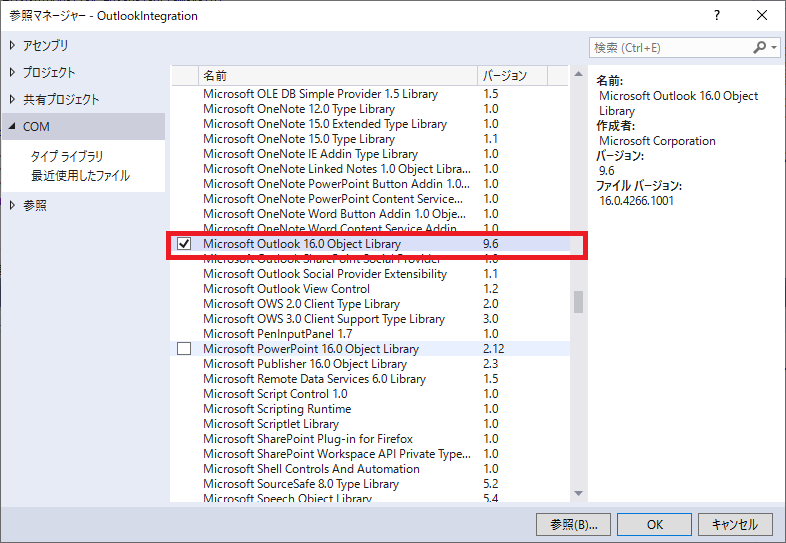The width and height of the screenshot is (786, 543).
Task: Sort by the 名前 column header
Action: tap(338, 76)
